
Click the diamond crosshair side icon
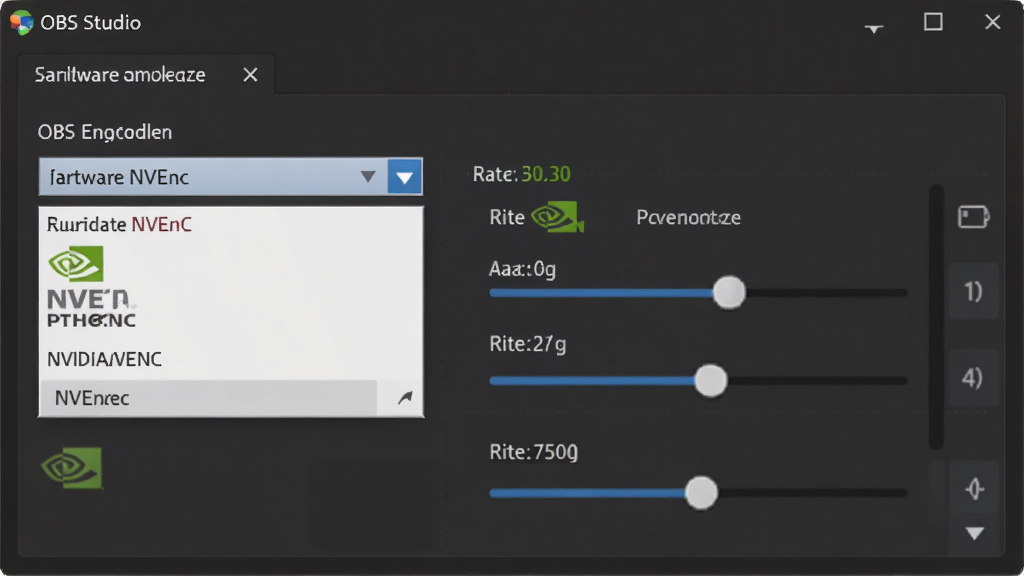tap(974, 488)
